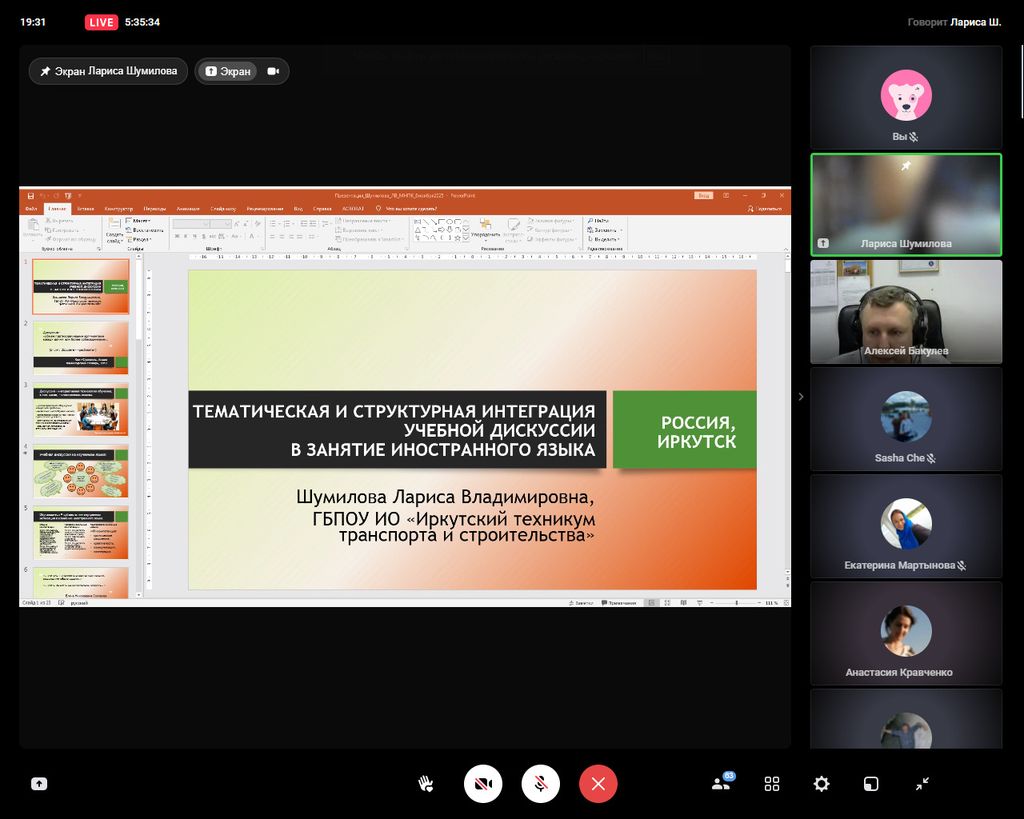Switch to camera view in top toggle
Image resolution: width=1024 pixels, height=819 pixels.
(272, 71)
